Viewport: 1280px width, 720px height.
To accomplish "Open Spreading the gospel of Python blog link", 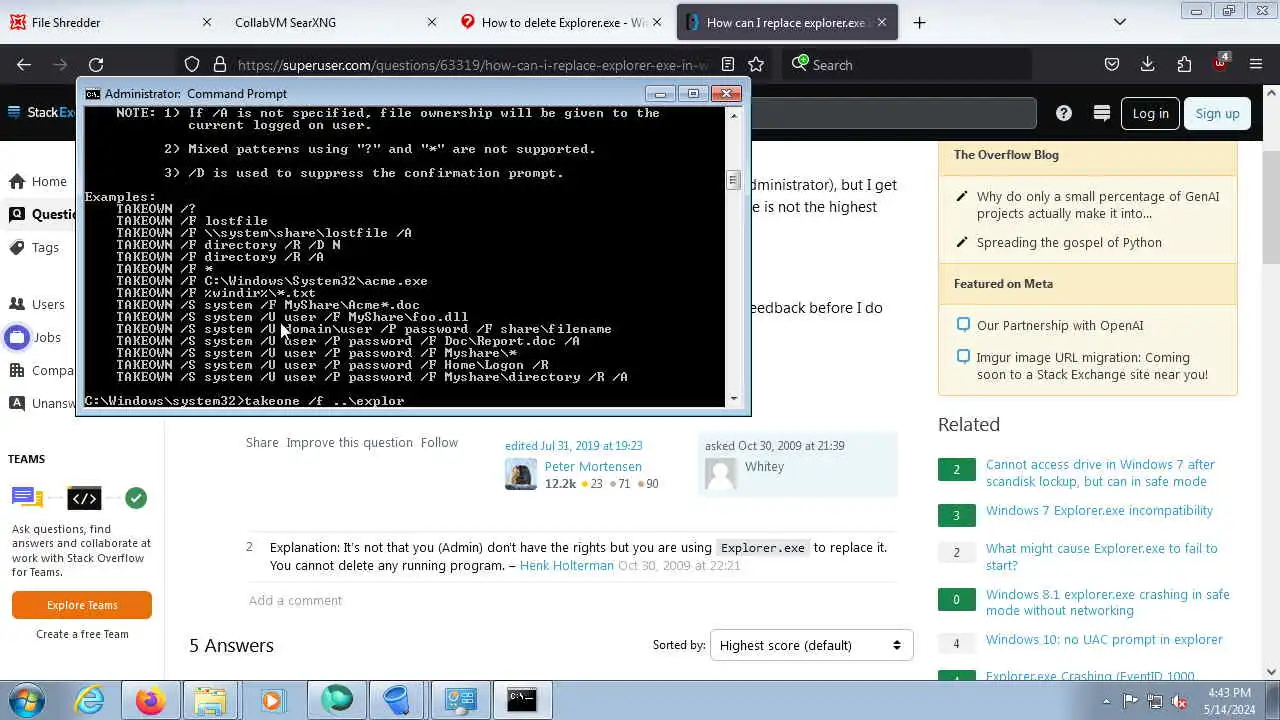I will 1069,242.
